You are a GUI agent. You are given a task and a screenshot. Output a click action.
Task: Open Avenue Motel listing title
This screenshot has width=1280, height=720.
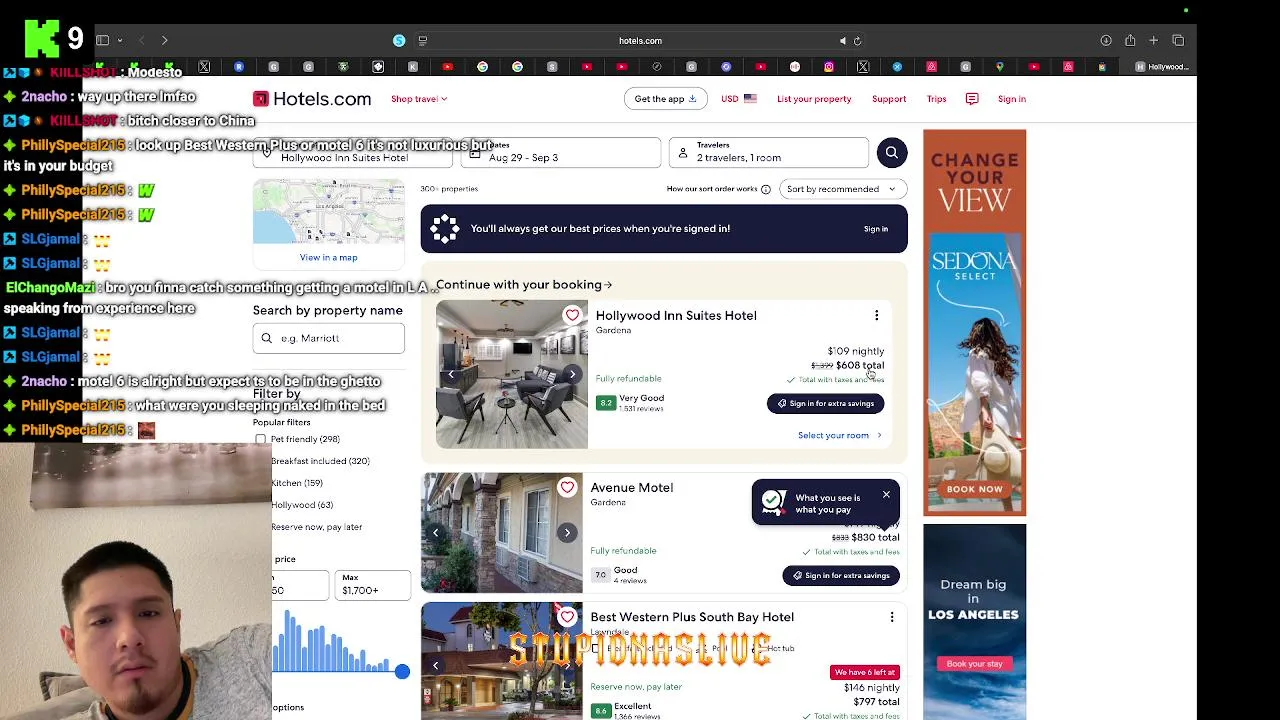point(632,487)
